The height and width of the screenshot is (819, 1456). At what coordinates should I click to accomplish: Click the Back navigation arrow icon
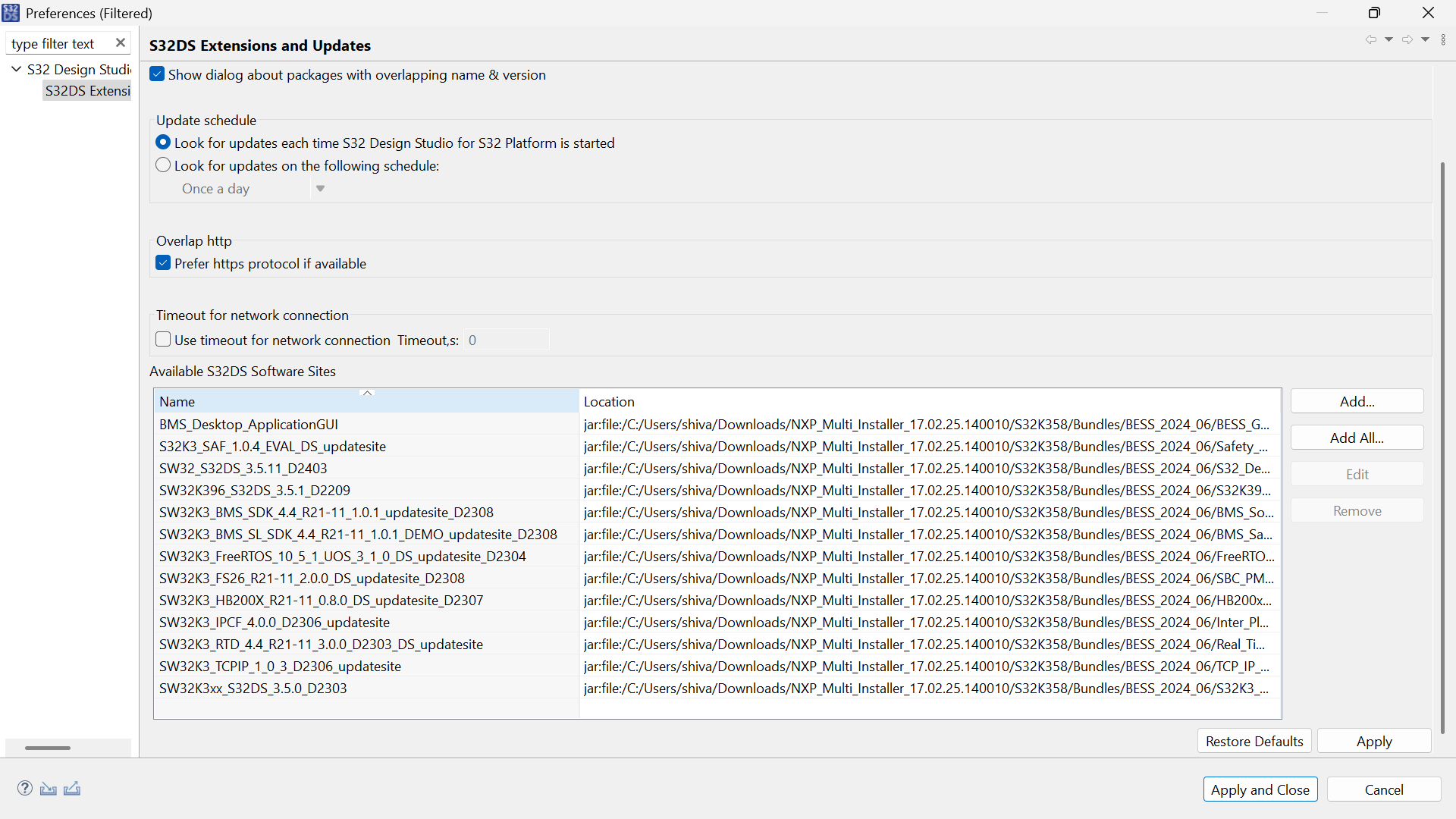coord(1370,39)
